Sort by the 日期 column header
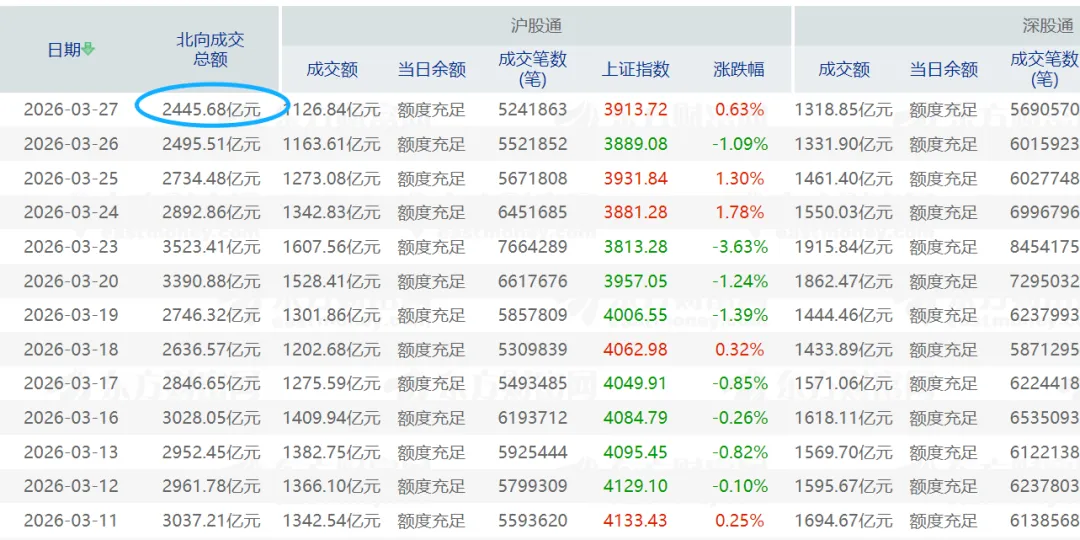This screenshot has height=540, width=1080. coord(65,50)
